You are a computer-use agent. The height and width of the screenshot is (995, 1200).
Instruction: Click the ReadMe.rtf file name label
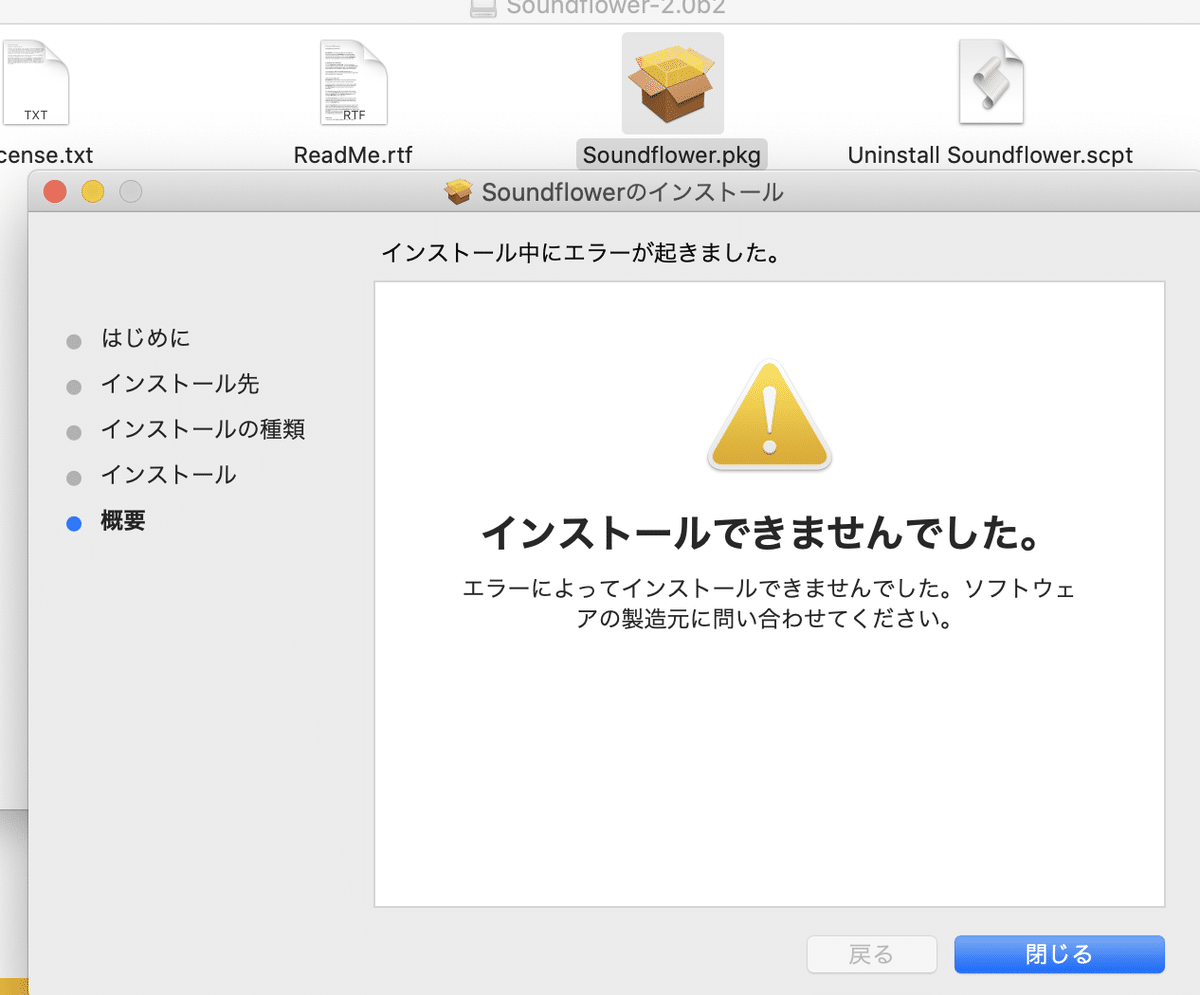coord(353,155)
